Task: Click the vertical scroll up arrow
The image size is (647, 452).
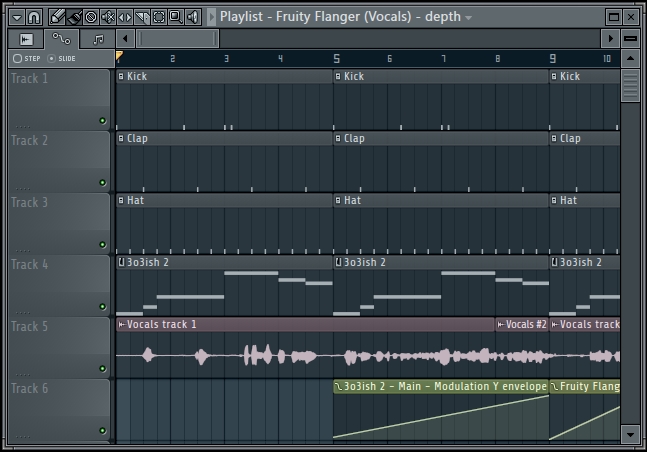Action: (x=630, y=59)
